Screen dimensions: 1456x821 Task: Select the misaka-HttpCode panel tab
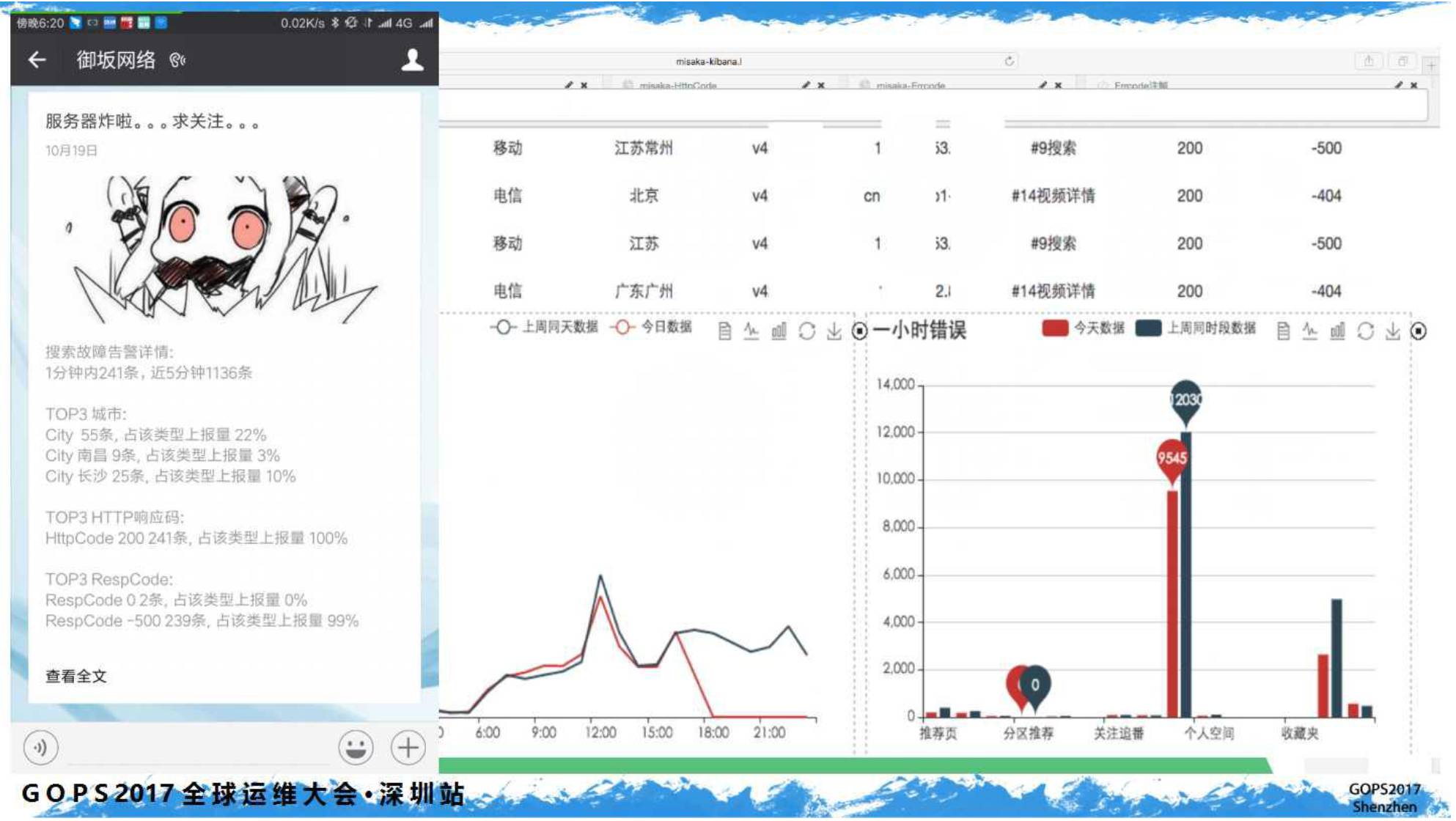[x=677, y=86]
